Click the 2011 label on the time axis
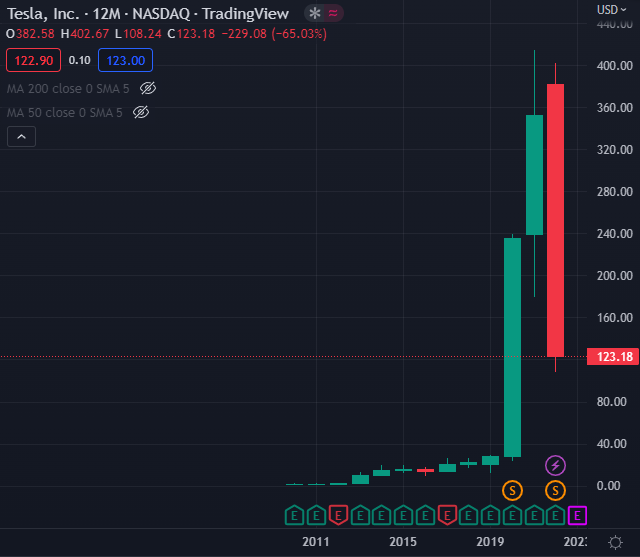Viewport: 640px width, 557px height. pyautogui.click(x=316, y=542)
